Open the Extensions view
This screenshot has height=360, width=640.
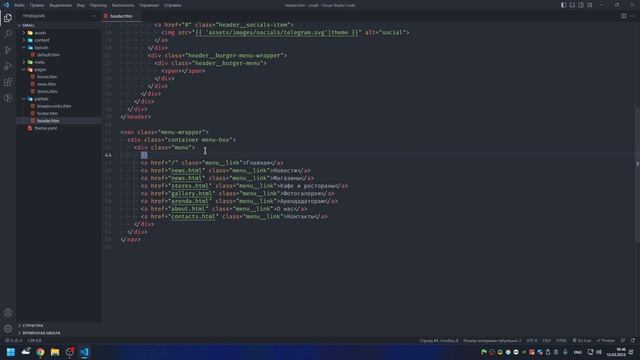point(8,82)
